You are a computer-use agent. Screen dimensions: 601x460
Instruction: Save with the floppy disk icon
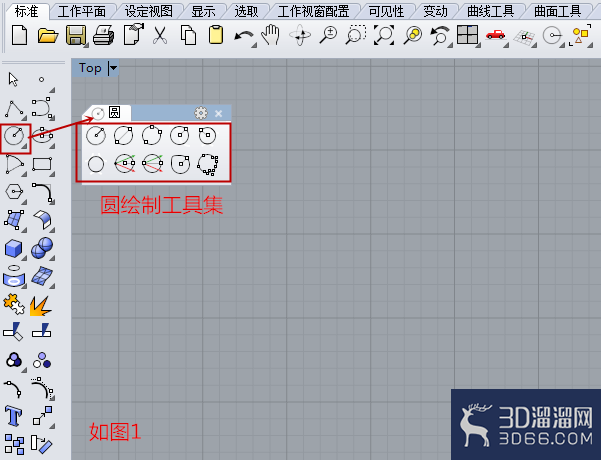(76, 35)
